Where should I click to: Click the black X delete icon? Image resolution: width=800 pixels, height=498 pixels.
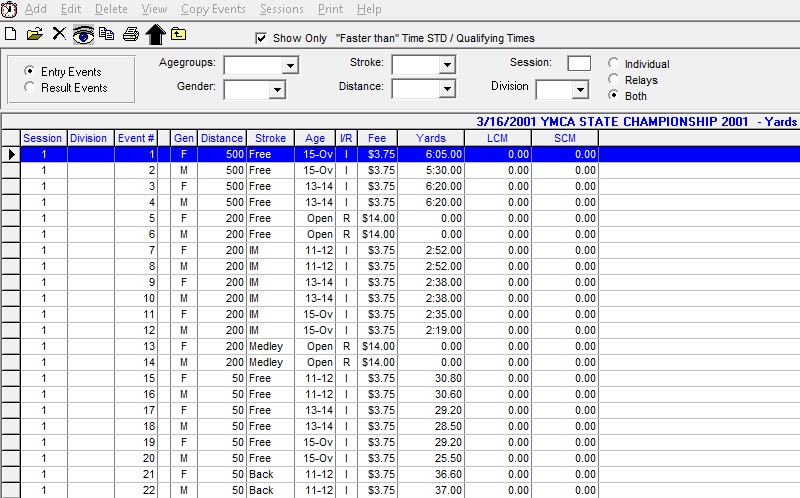[59, 34]
